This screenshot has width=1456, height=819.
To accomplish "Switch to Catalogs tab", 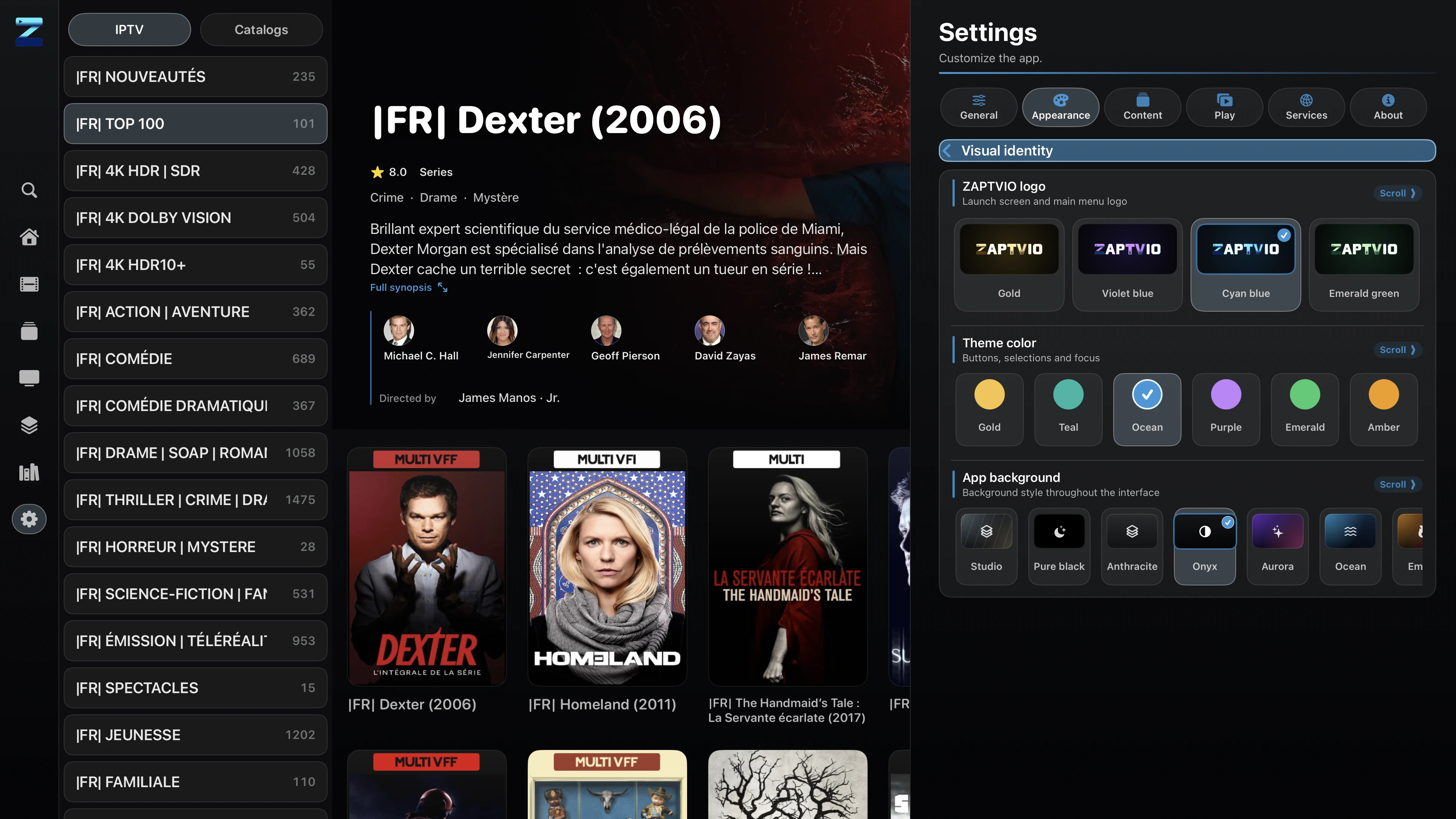I will click(x=261, y=30).
